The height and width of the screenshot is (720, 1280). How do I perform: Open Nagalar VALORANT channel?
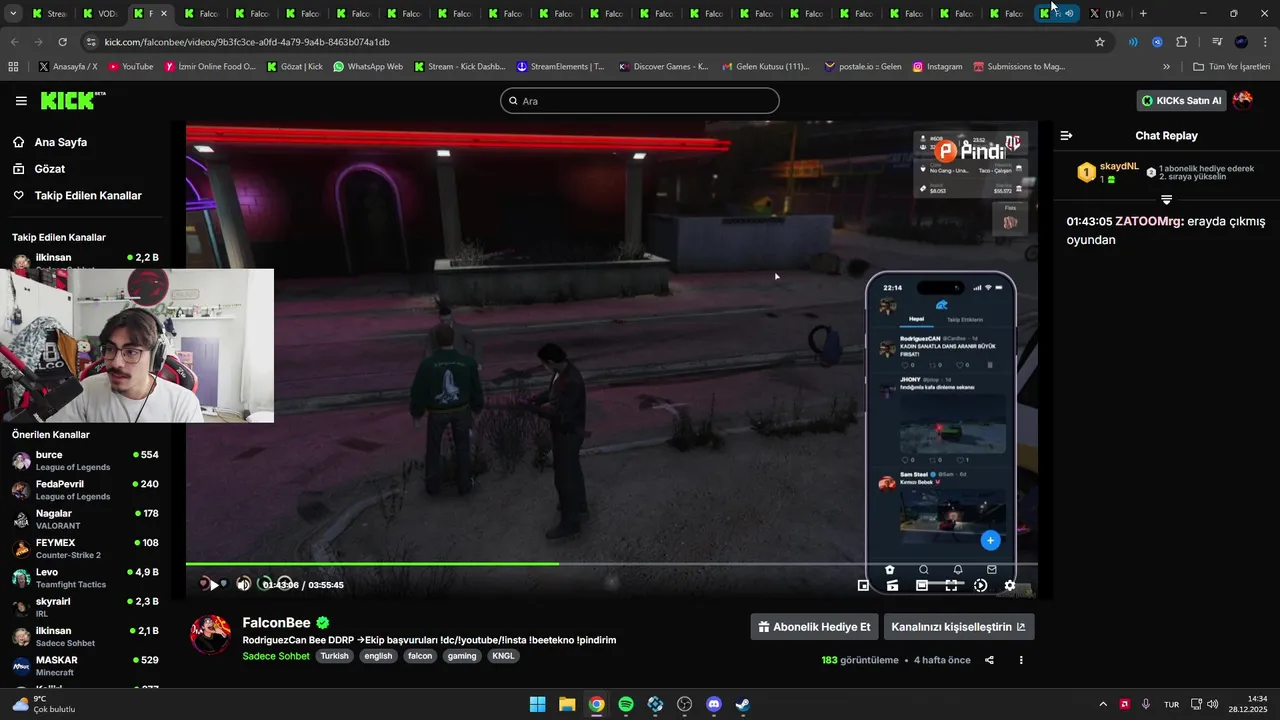(85, 519)
